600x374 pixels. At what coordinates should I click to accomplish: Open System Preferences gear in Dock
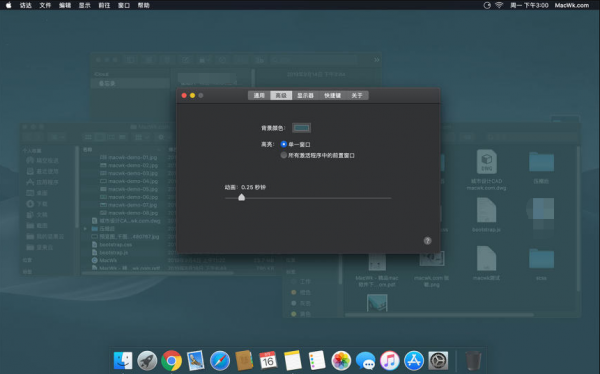[438, 361]
